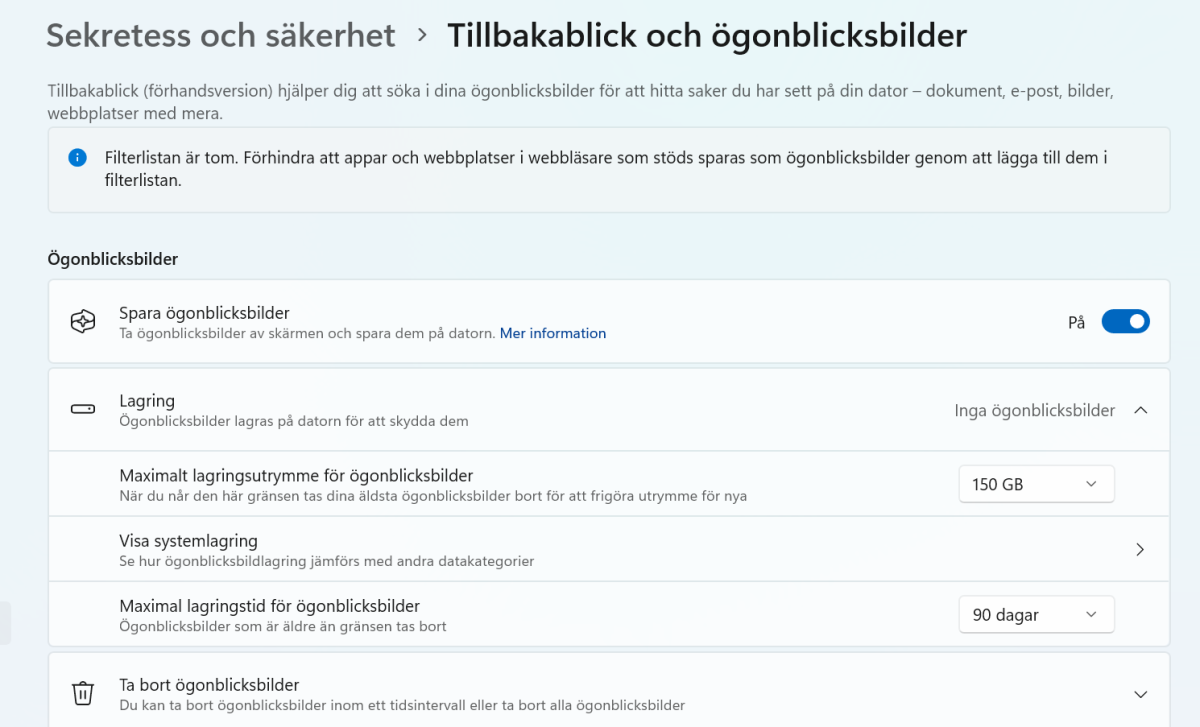The image size is (1200, 727).
Task: Go back to Sekretess och säkerhet breadcrumb
Action: (221, 36)
